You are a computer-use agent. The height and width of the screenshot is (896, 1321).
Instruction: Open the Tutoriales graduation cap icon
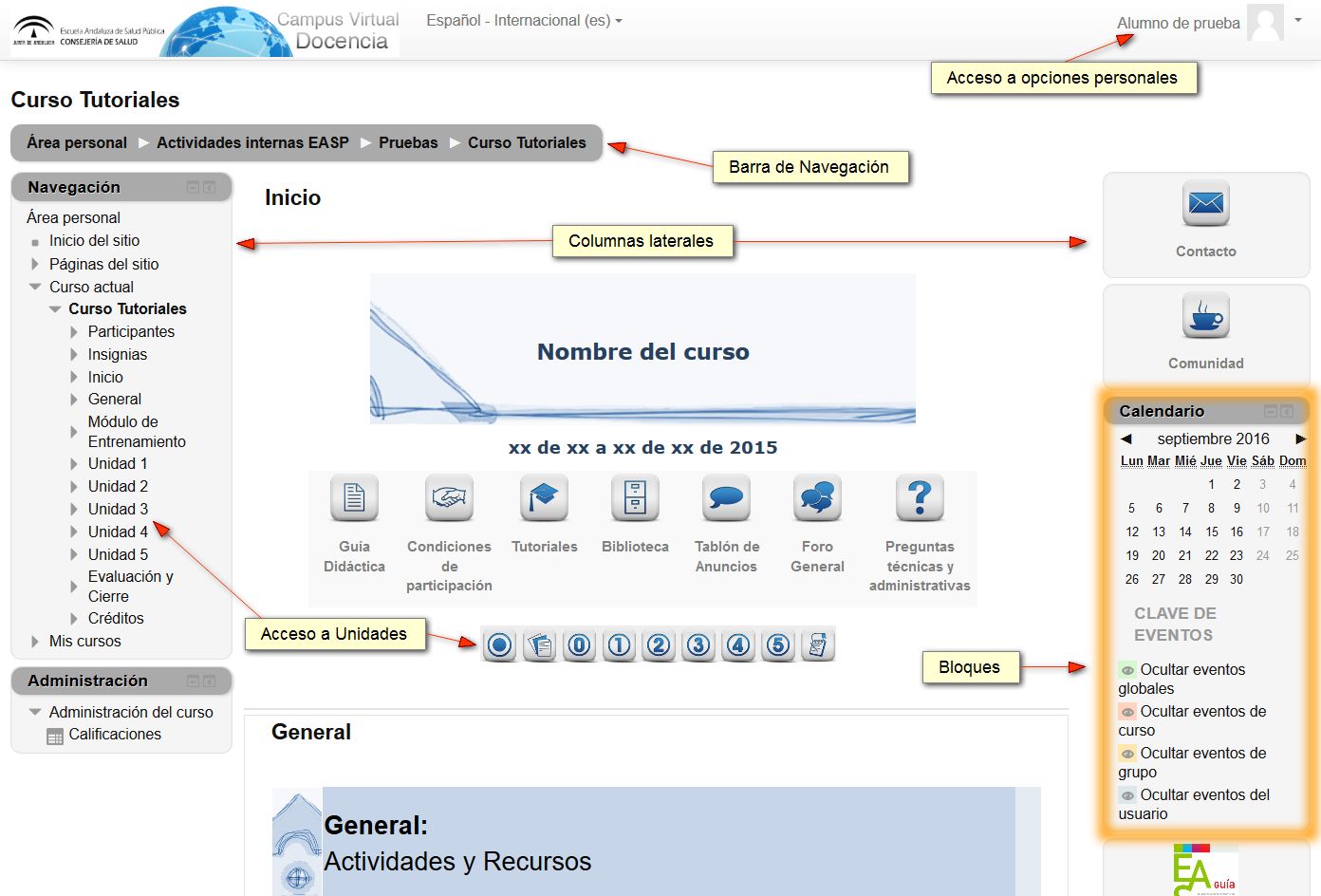tap(544, 497)
